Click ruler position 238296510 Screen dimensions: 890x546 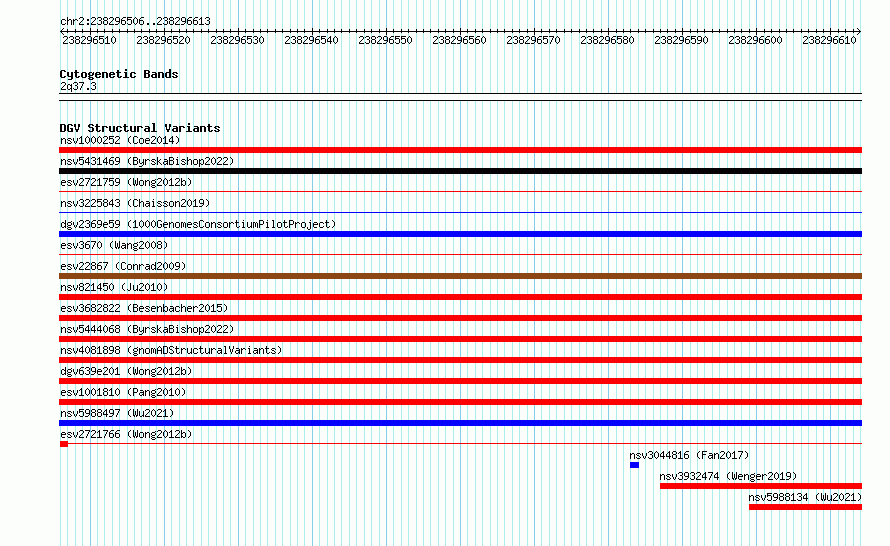[90, 40]
